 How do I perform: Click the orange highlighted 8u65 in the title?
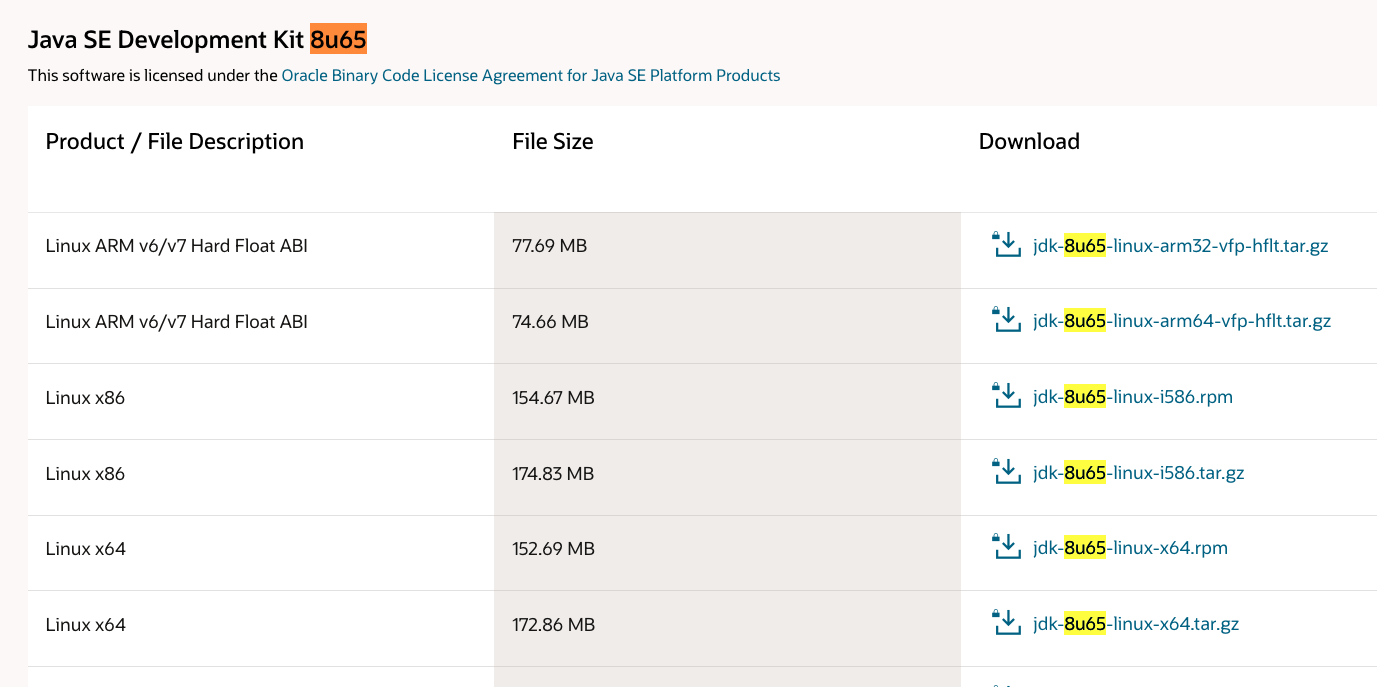pyautogui.click(x=338, y=40)
